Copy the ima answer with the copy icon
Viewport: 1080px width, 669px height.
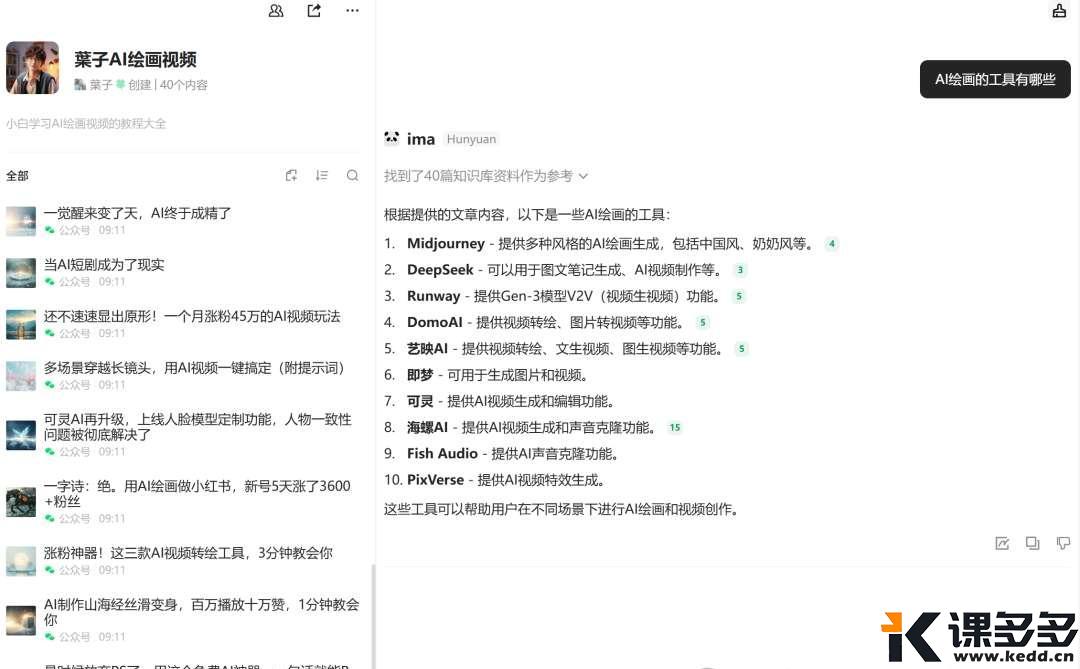click(1032, 543)
